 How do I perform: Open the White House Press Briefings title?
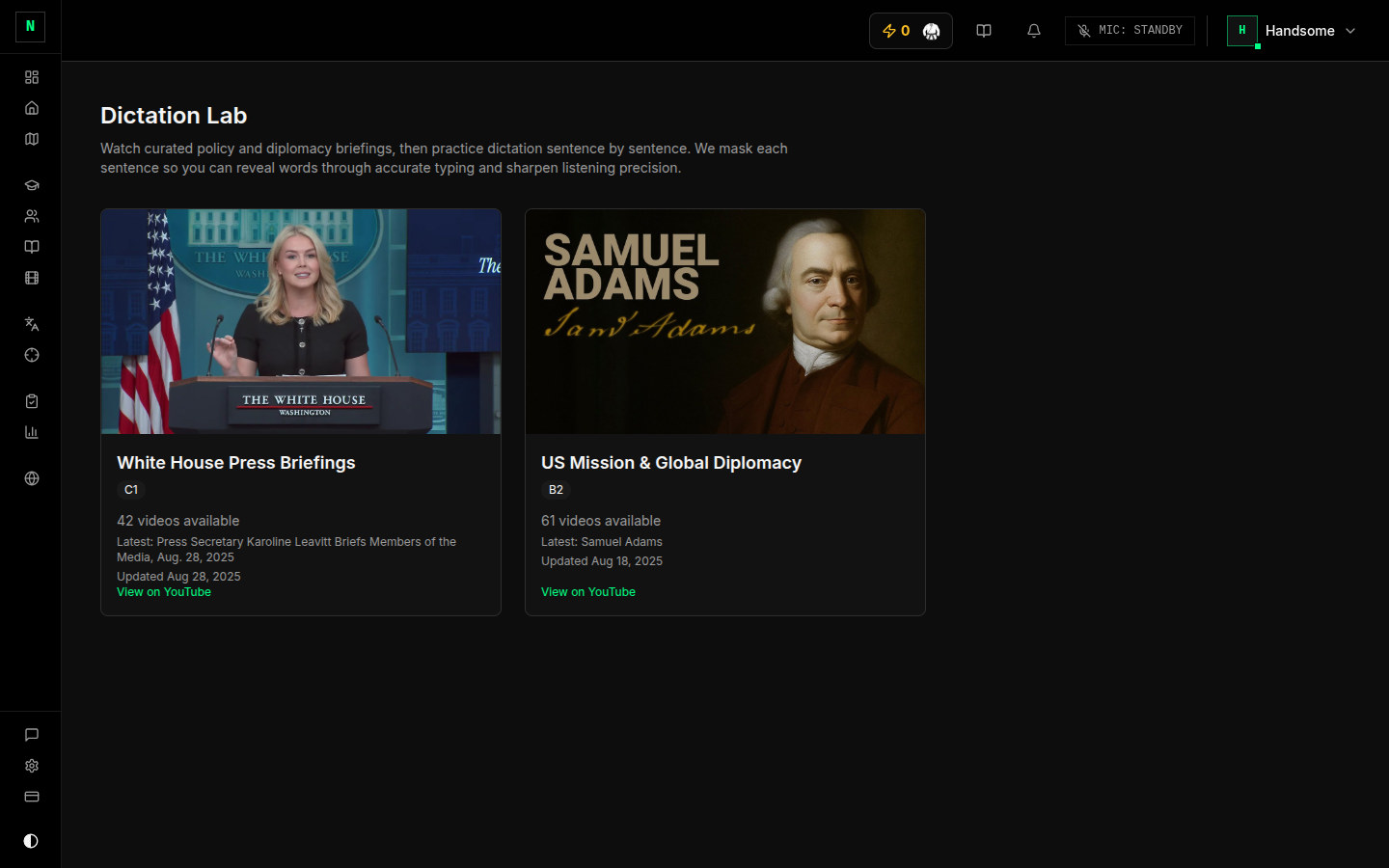(x=236, y=463)
